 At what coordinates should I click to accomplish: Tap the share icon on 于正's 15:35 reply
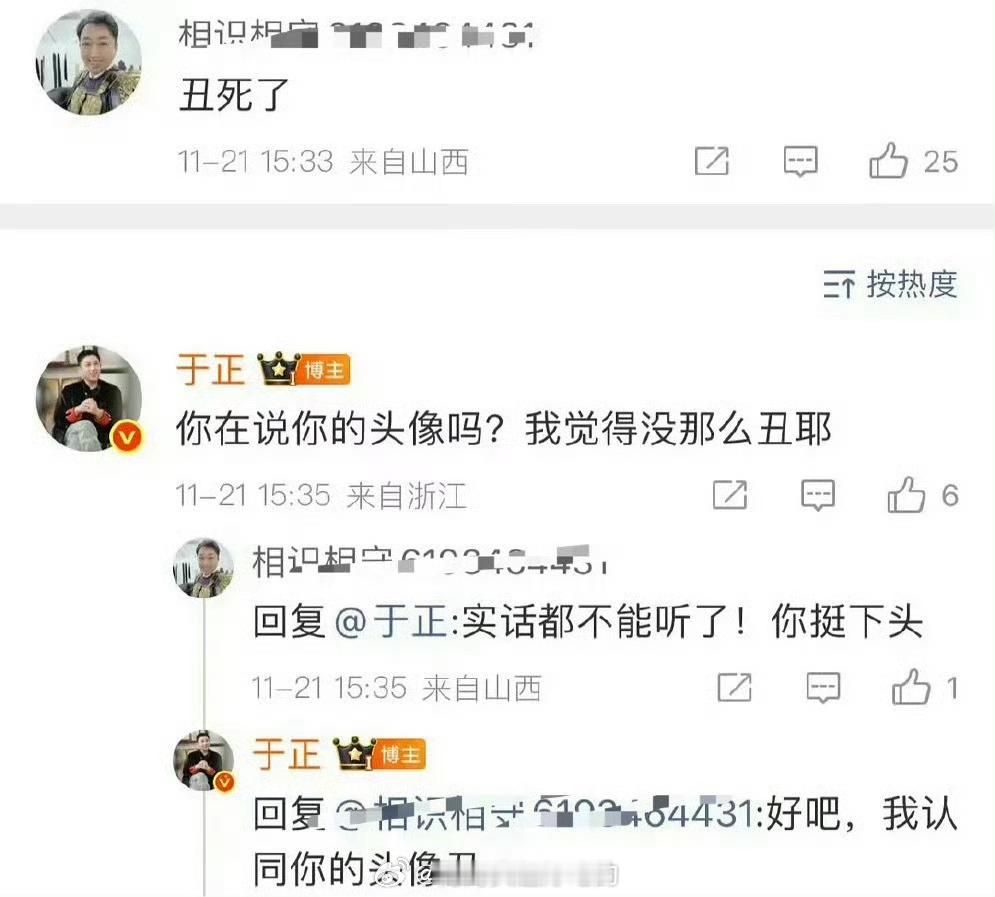730,495
